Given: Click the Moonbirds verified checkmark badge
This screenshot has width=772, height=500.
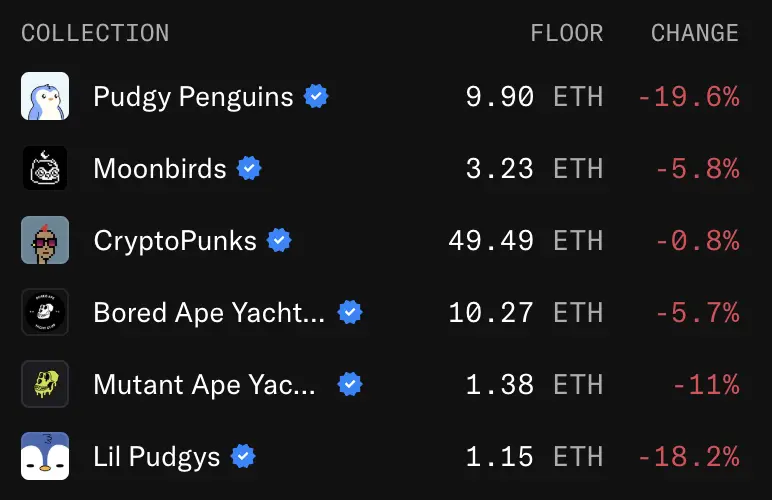Looking at the screenshot, I should point(249,168).
